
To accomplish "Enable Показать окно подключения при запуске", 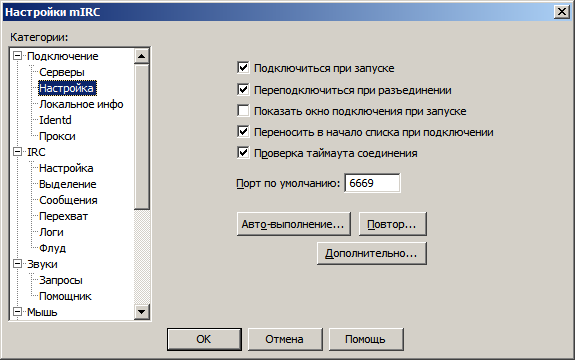I will (x=243, y=111).
